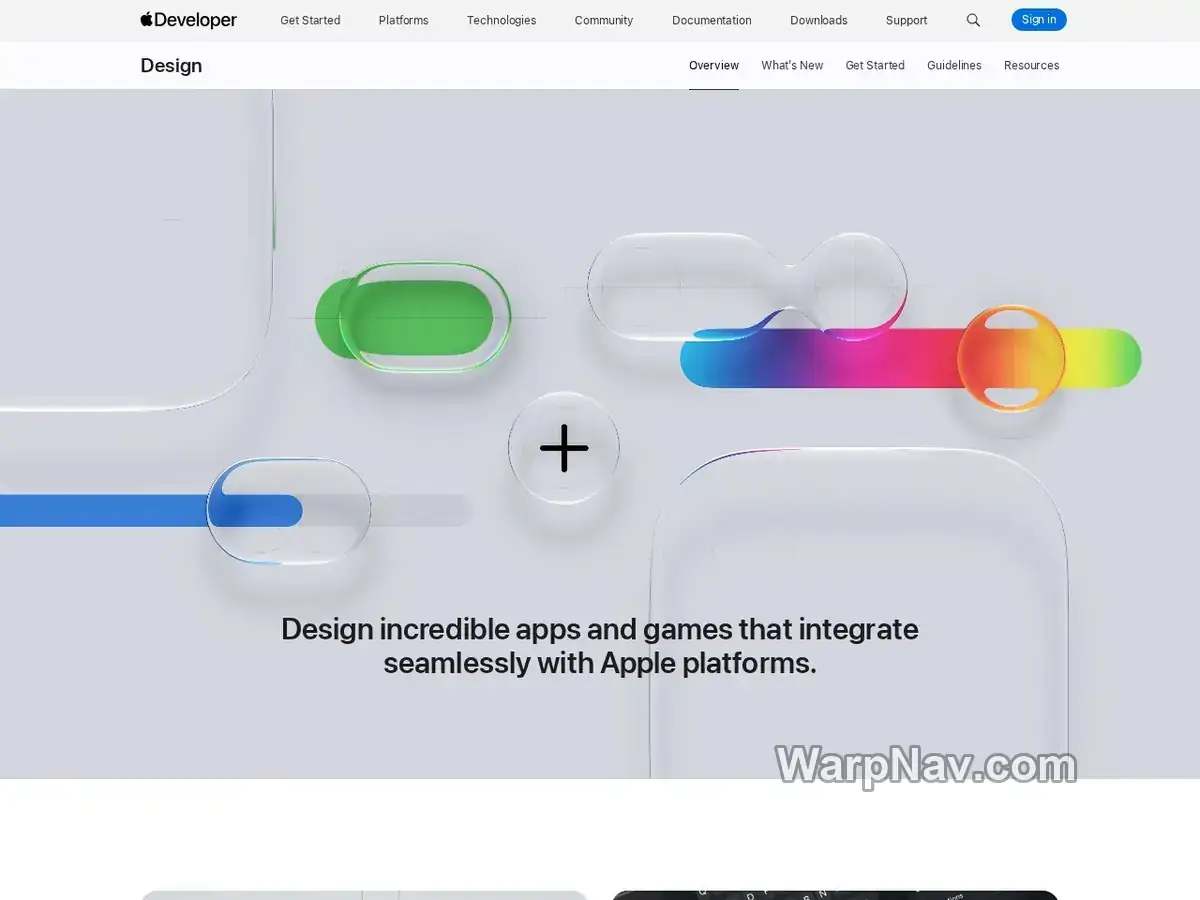
Task: Select the Overview tab
Action: 714,65
